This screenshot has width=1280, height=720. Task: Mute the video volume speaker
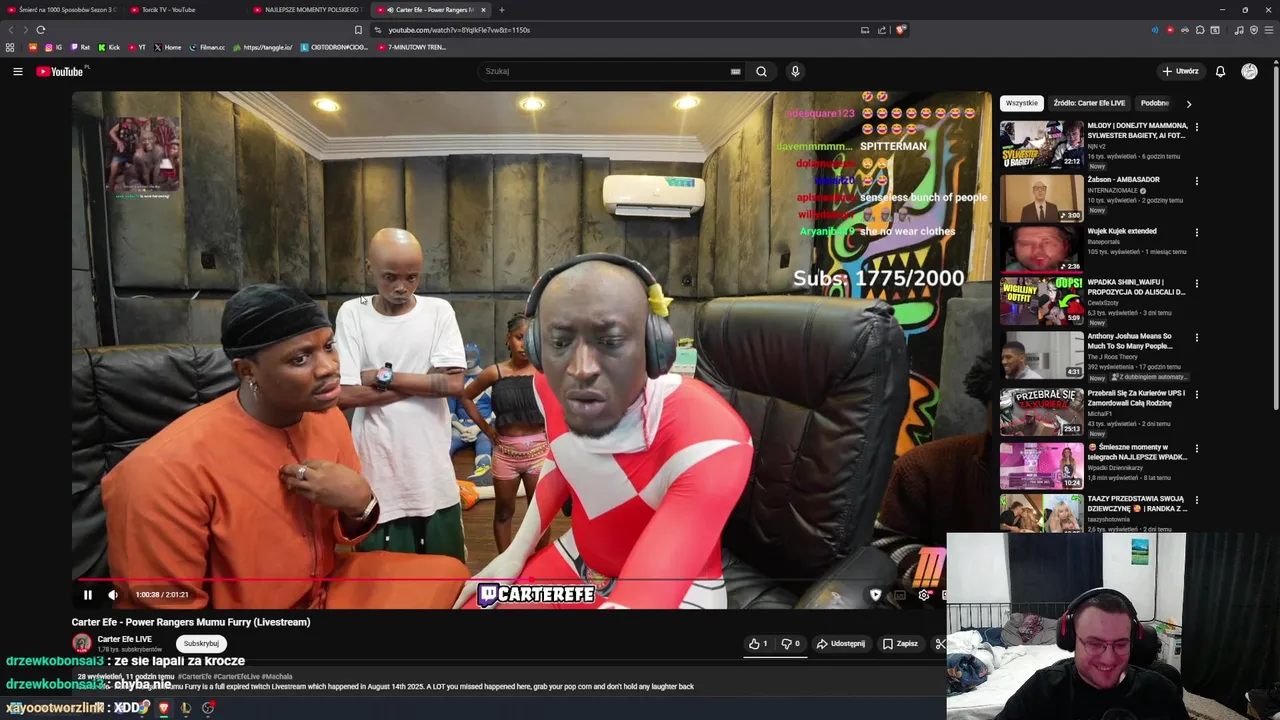[x=113, y=595]
